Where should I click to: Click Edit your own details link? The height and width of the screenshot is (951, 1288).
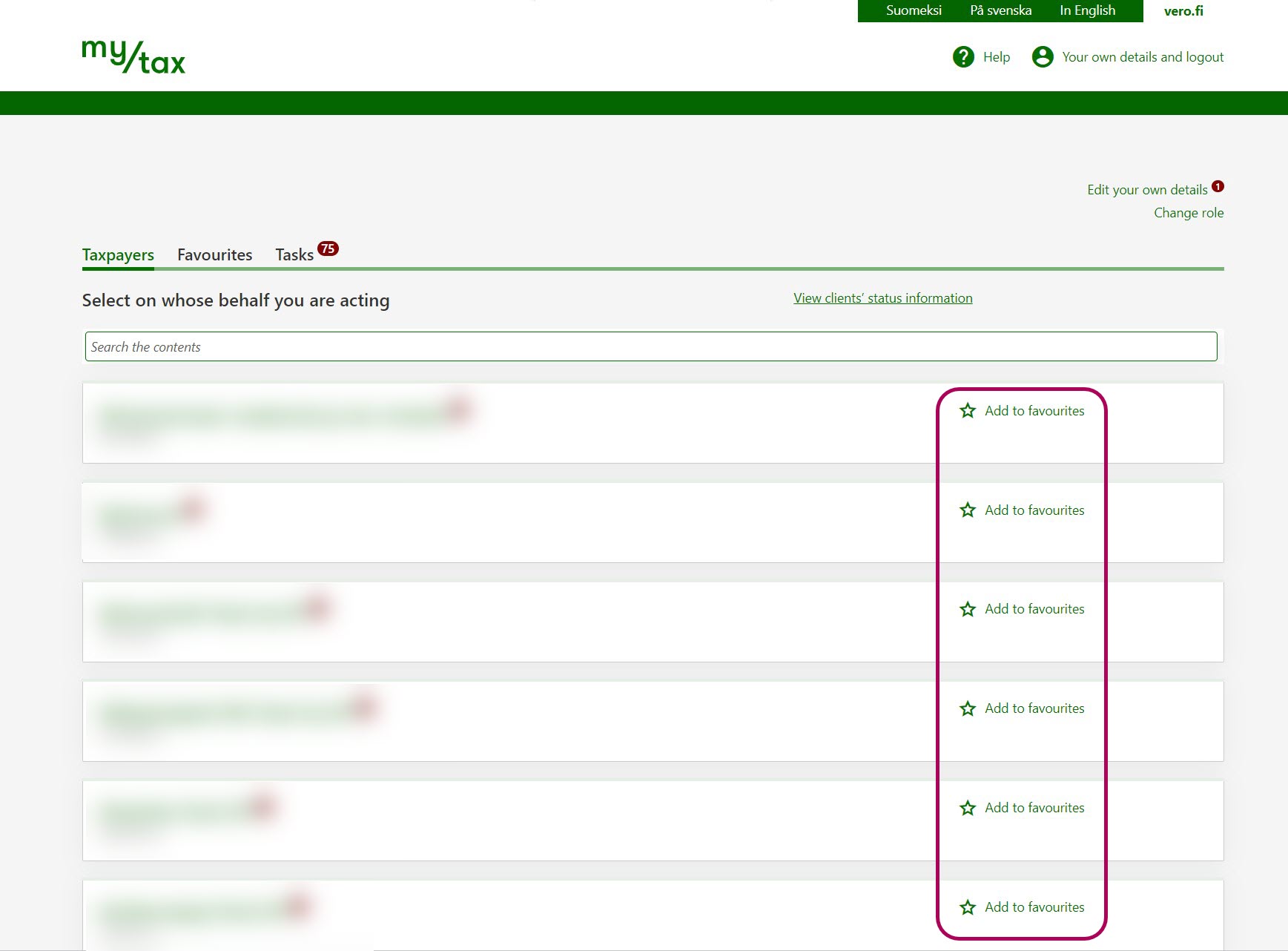pos(1146,190)
